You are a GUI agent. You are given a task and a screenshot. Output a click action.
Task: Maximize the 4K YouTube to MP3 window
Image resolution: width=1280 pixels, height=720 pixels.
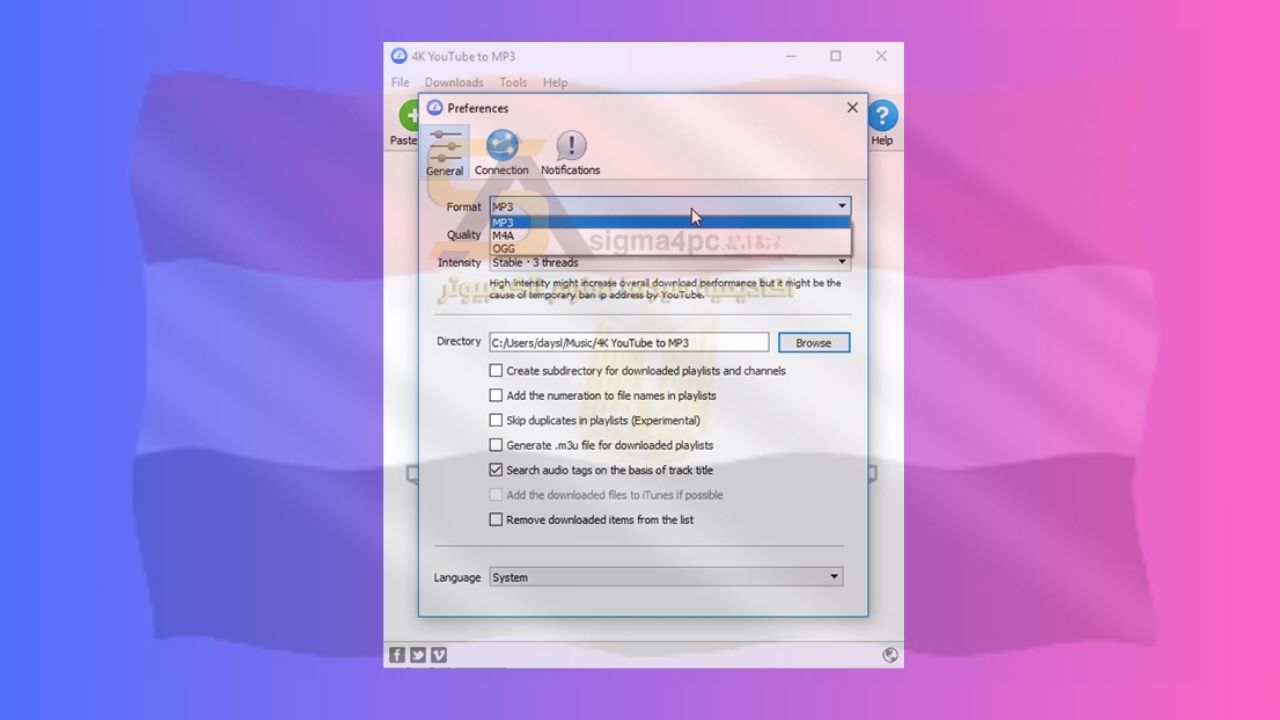click(836, 56)
